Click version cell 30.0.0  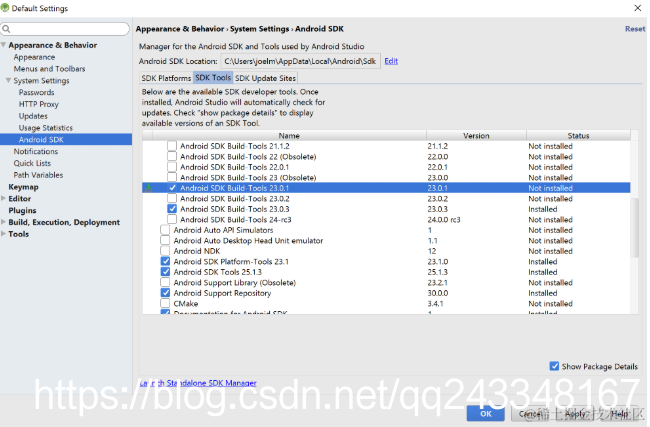click(438, 293)
